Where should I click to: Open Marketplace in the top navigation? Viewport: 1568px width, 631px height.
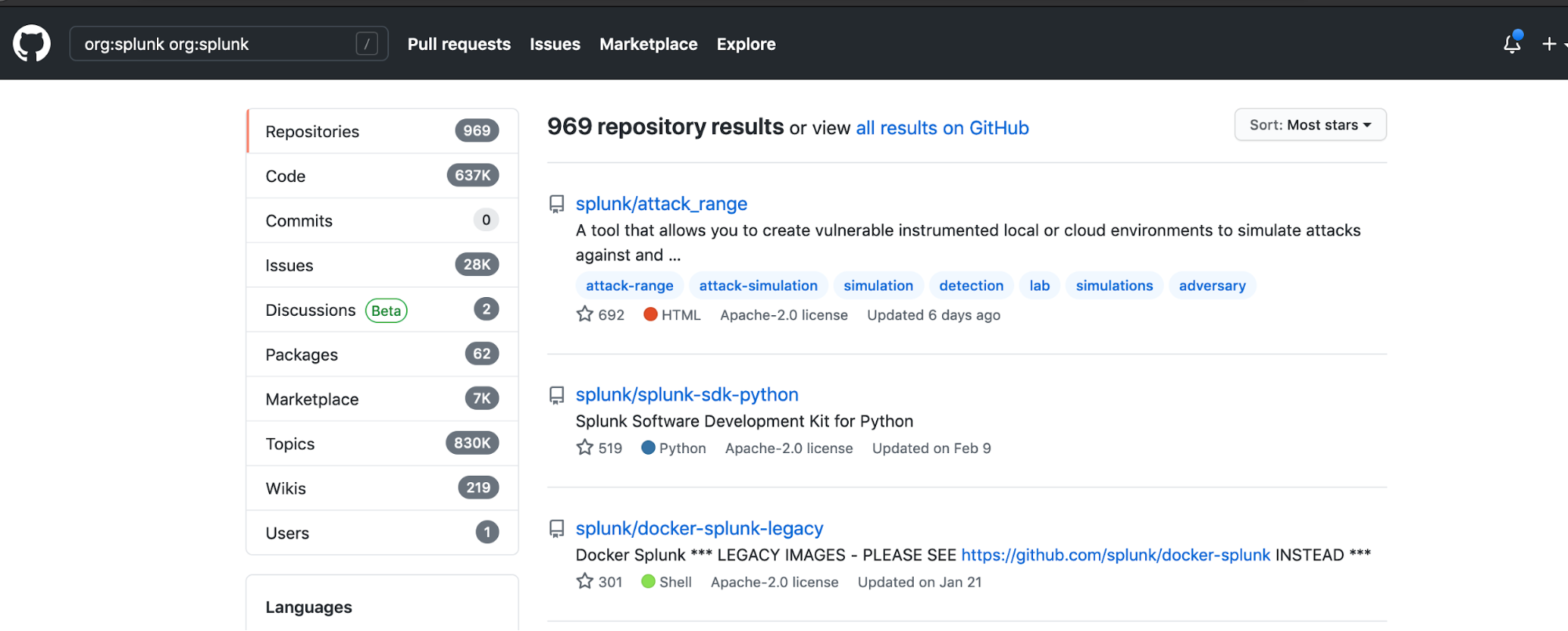(648, 44)
